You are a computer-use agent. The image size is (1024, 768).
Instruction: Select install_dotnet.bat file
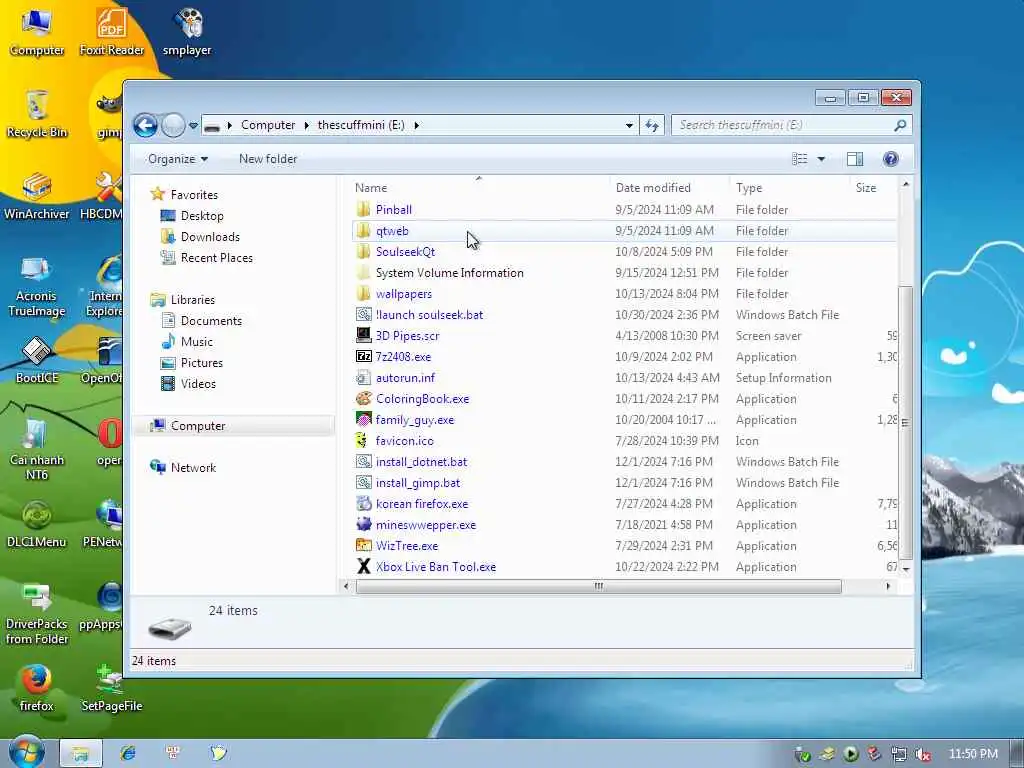click(x=421, y=462)
